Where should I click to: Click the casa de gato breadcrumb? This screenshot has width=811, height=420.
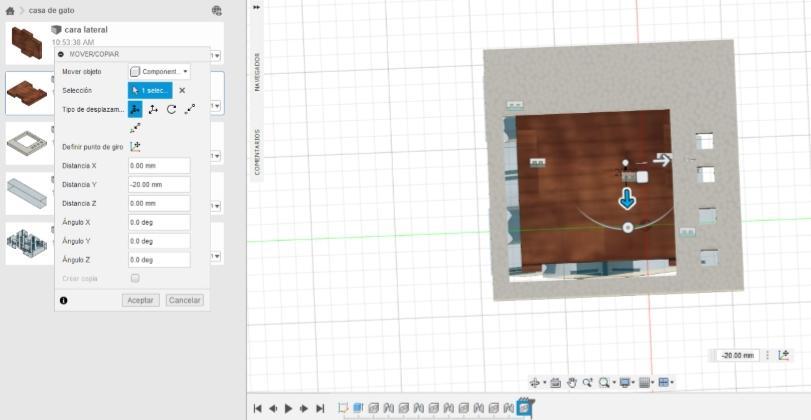coord(51,10)
